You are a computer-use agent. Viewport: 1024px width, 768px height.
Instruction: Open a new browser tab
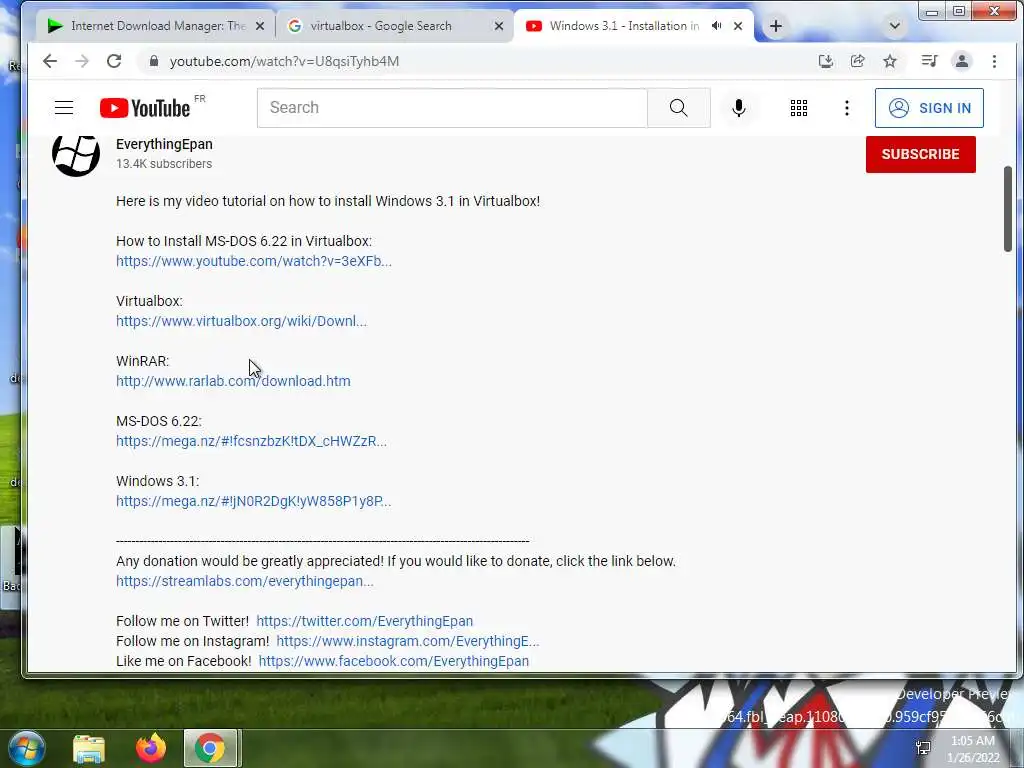point(776,26)
